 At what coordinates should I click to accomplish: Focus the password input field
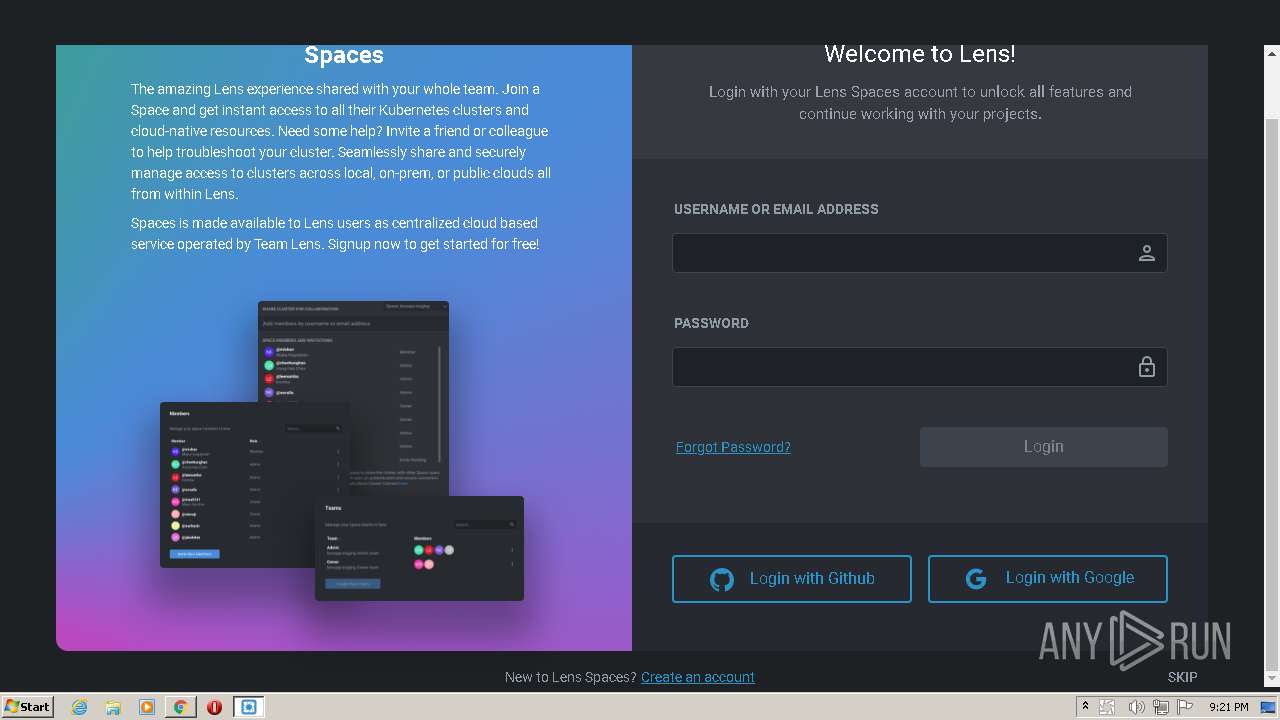(x=919, y=367)
